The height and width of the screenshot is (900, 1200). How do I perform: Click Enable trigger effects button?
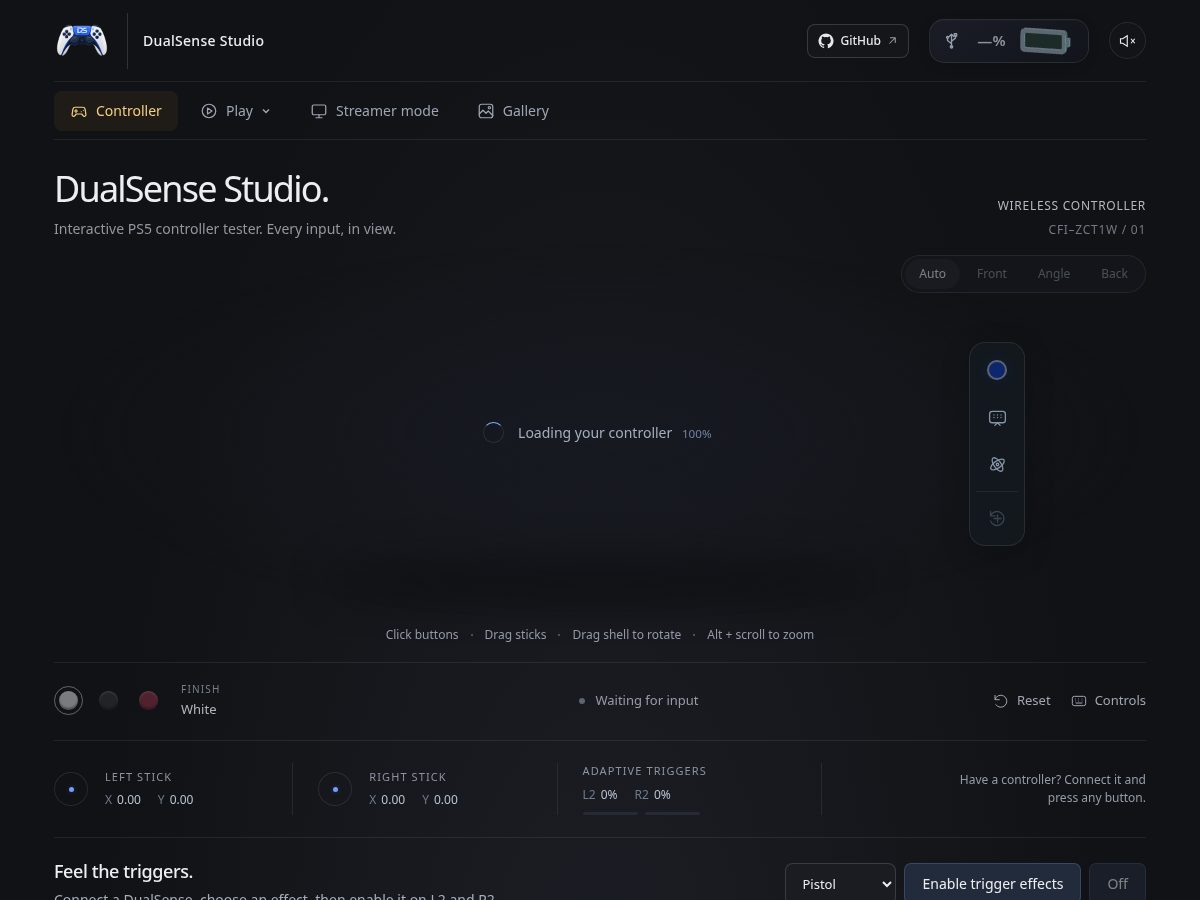tap(992, 884)
